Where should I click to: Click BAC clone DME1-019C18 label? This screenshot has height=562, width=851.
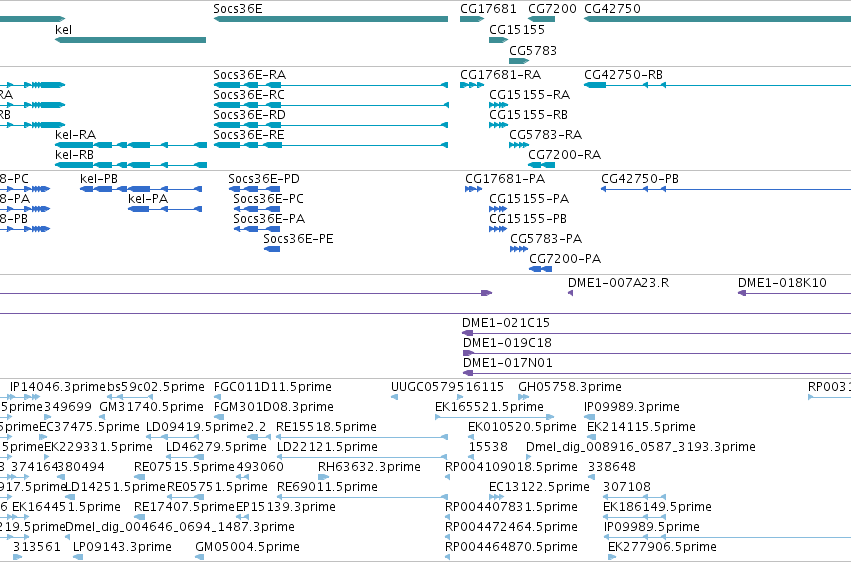[x=507, y=343]
